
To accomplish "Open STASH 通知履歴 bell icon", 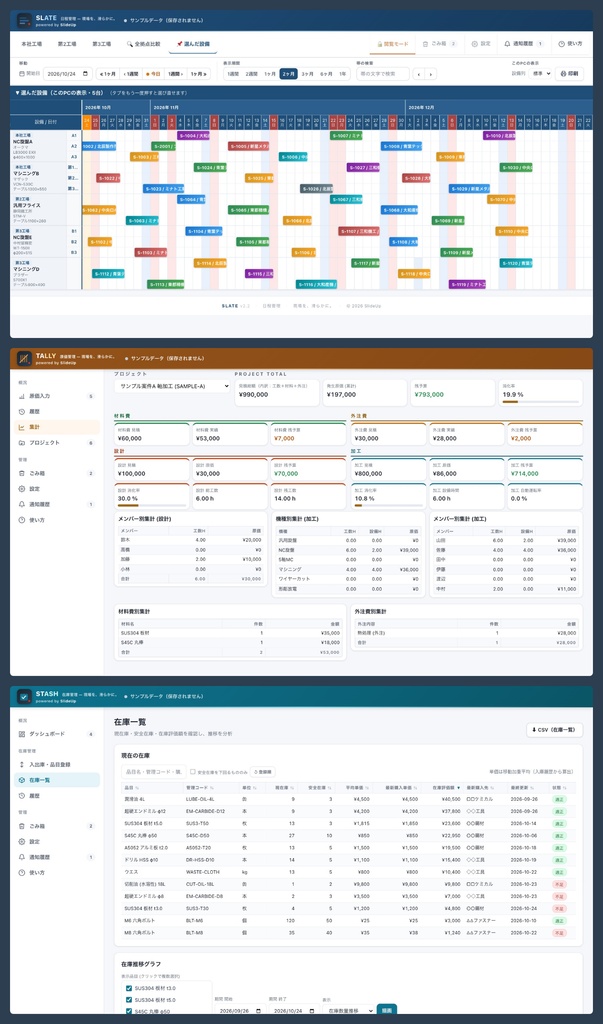I will point(22,857).
